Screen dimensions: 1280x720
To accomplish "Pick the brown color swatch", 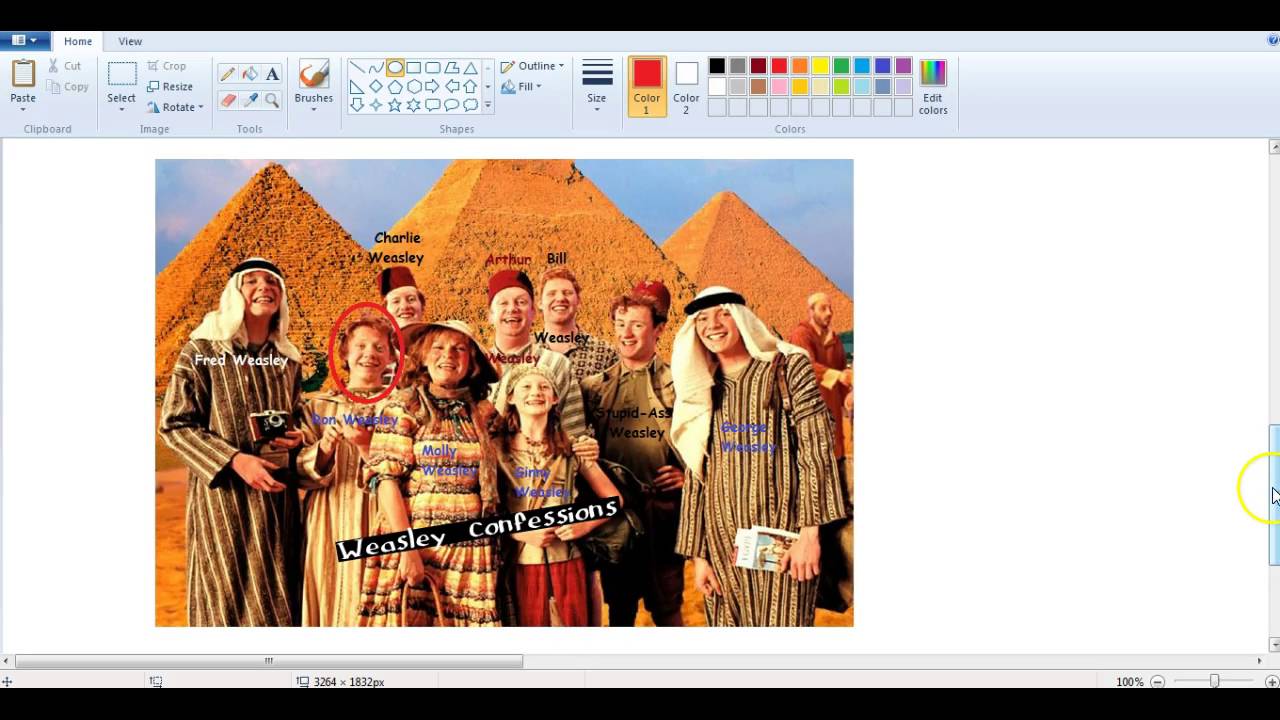I will (758, 87).
